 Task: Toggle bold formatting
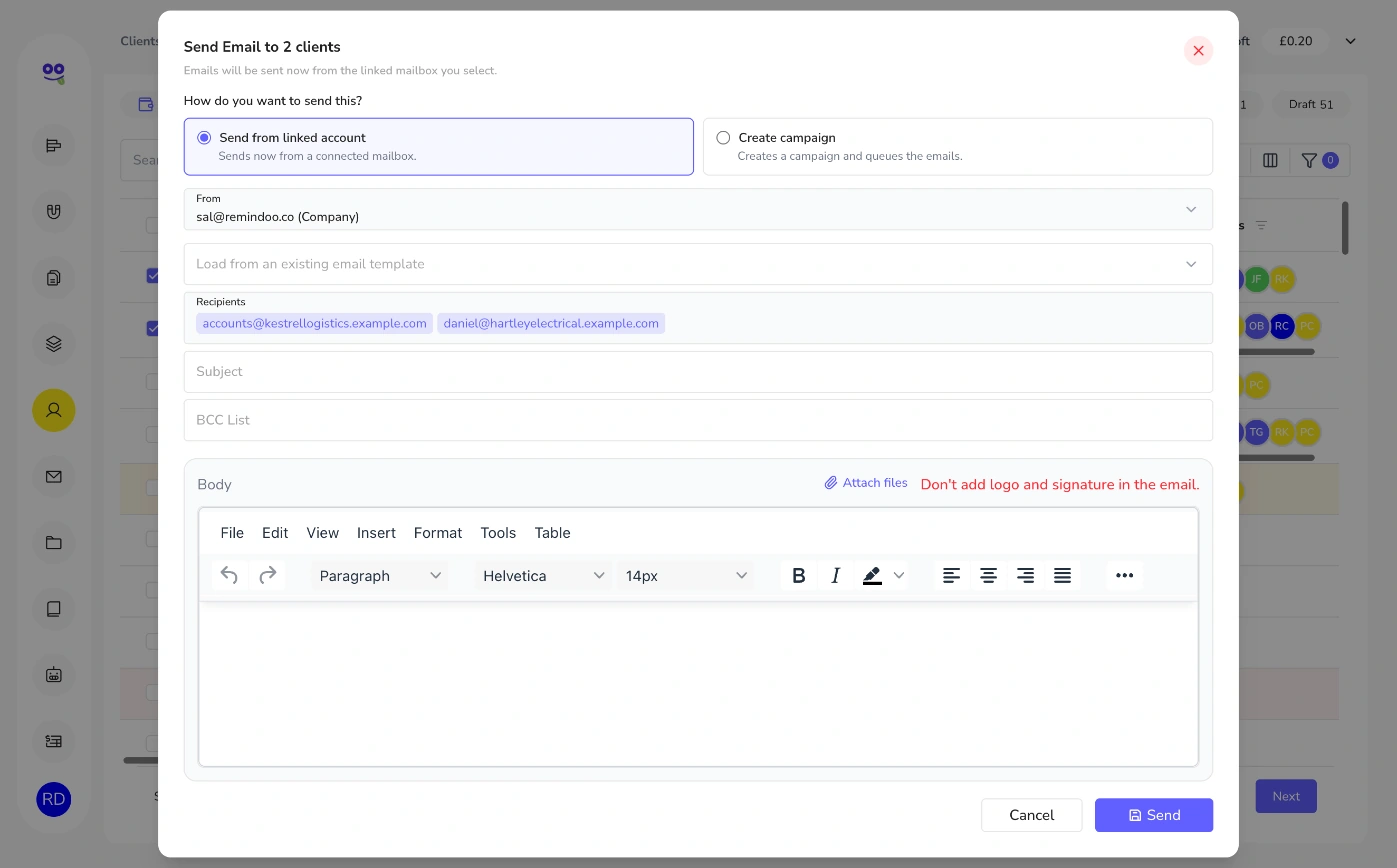pos(798,575)
